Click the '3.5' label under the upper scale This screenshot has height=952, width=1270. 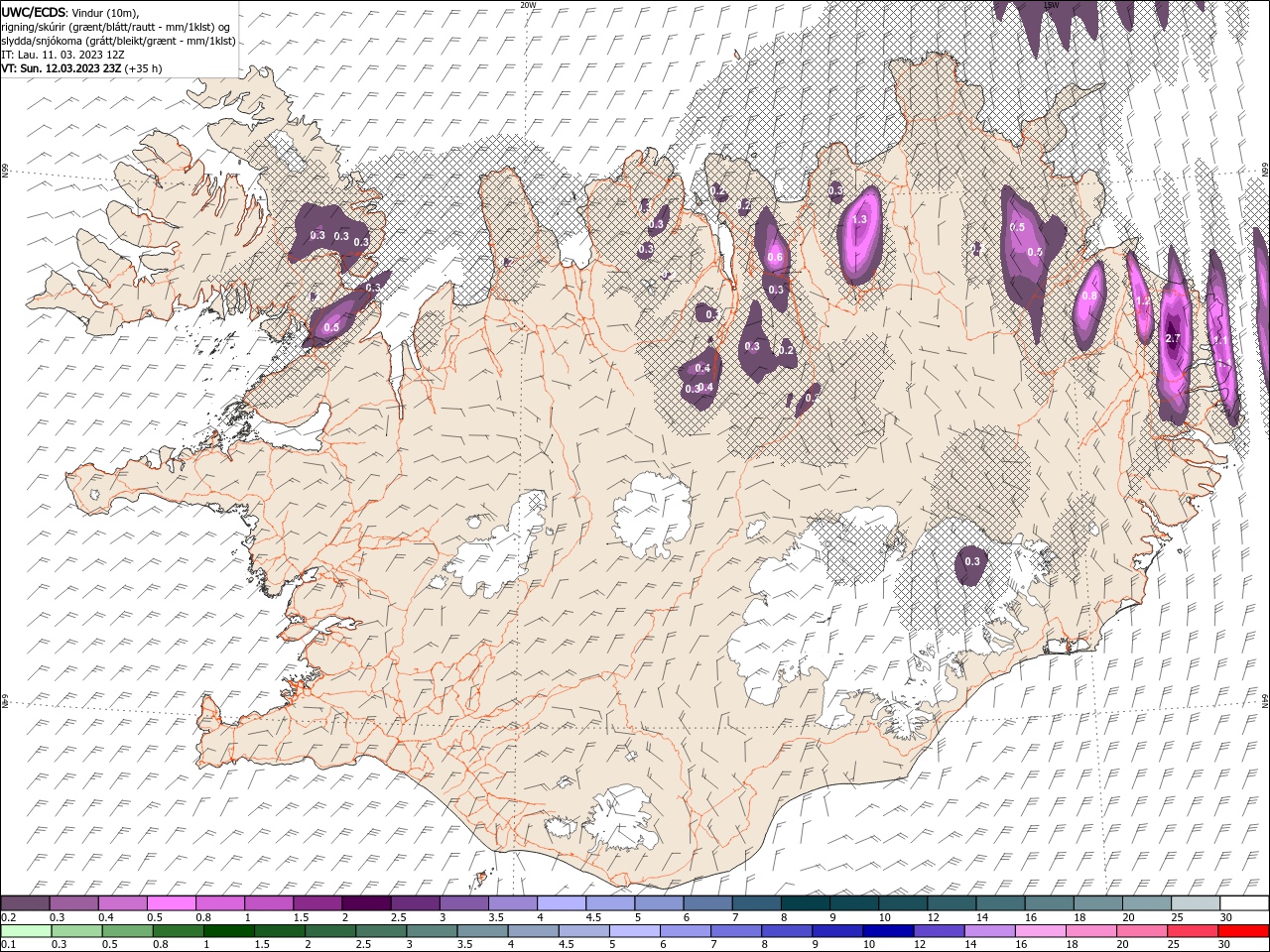point(495,917)
